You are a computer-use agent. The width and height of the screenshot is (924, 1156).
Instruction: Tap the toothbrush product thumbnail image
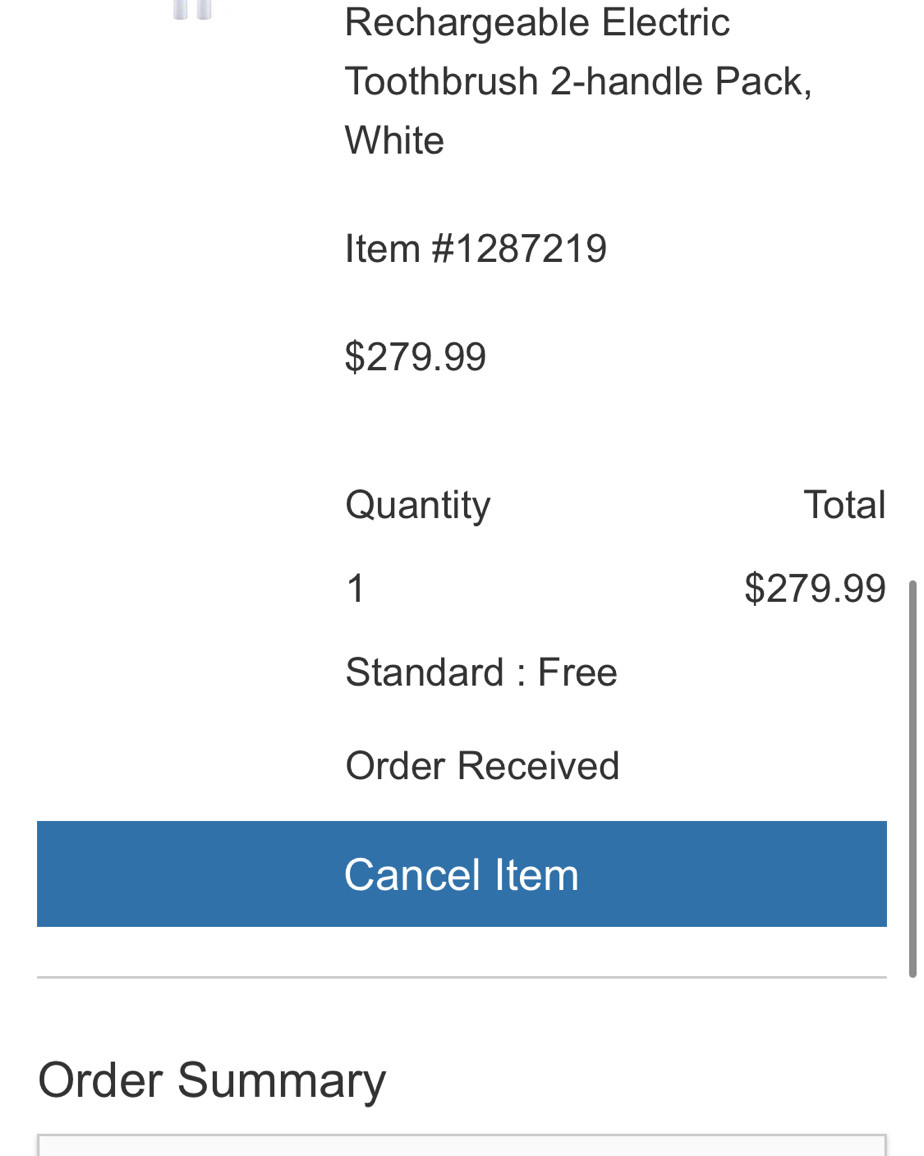click(192, 10)
